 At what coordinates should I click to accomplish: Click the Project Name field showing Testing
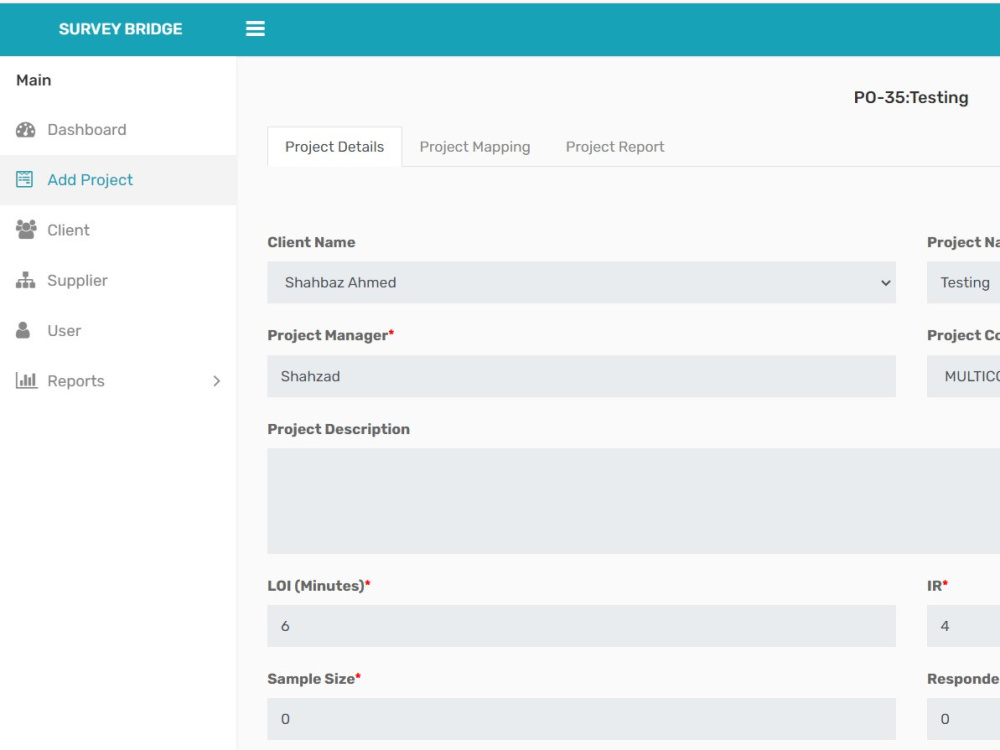point(963,282)
